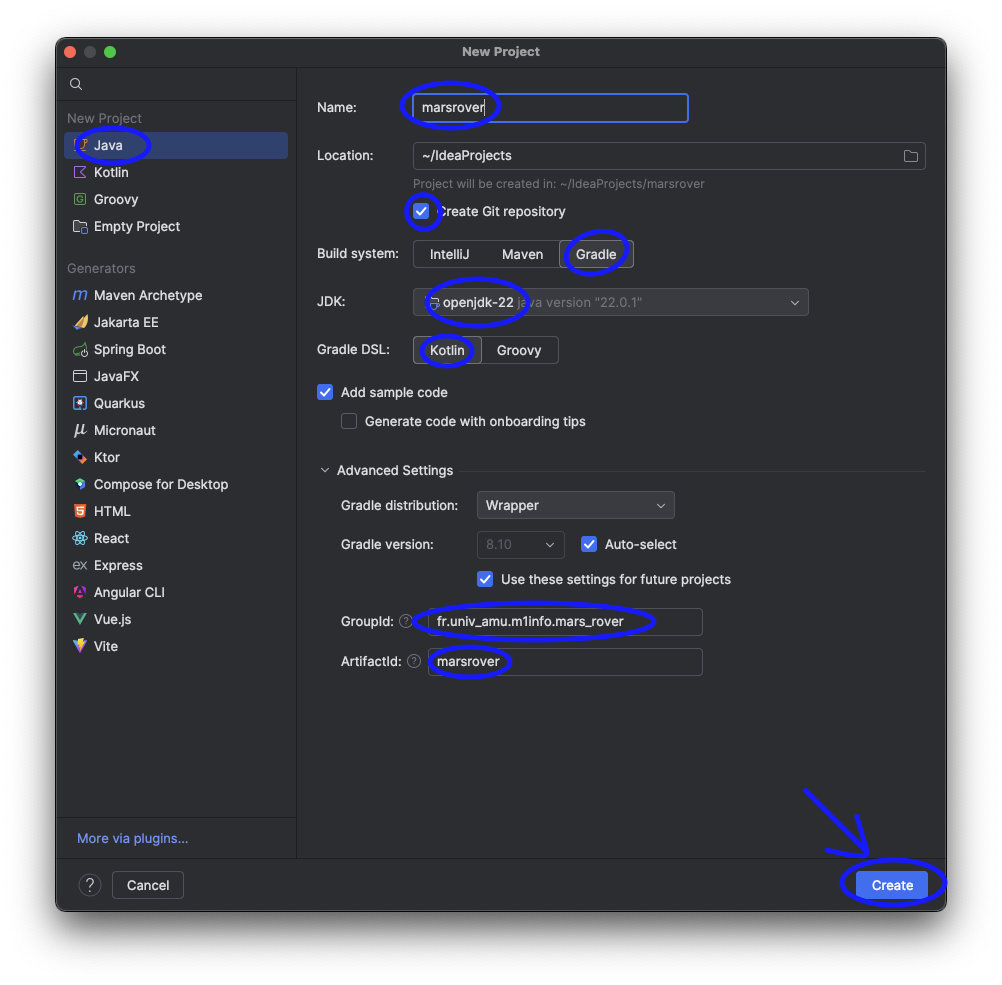The image size is (1002, 985).
Task: Click the React generator icon
Action: coord(80,539)
